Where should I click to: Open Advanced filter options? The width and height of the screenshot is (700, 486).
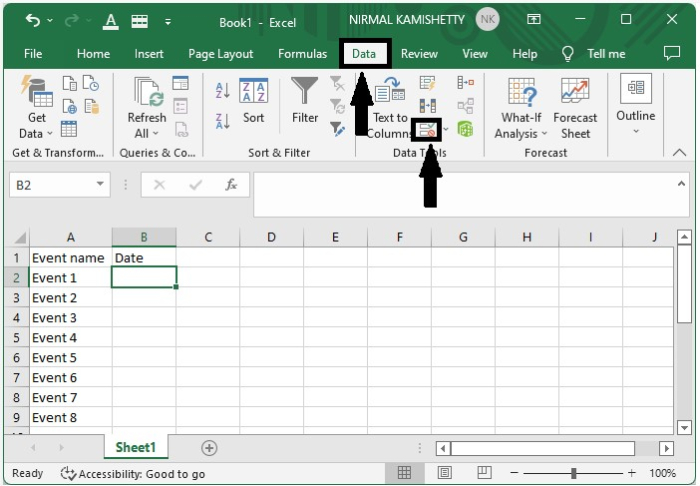[337, 129]
